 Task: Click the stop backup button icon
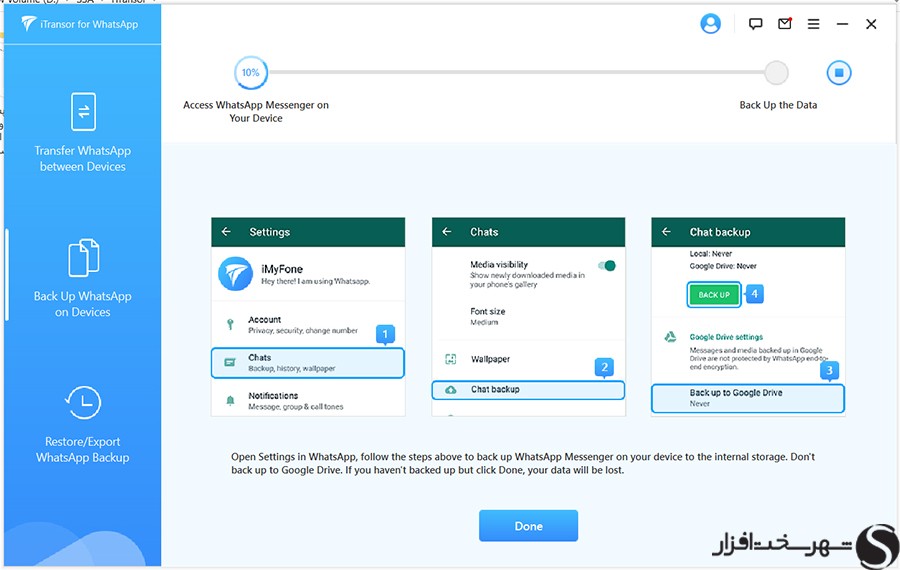click(839, 73)
